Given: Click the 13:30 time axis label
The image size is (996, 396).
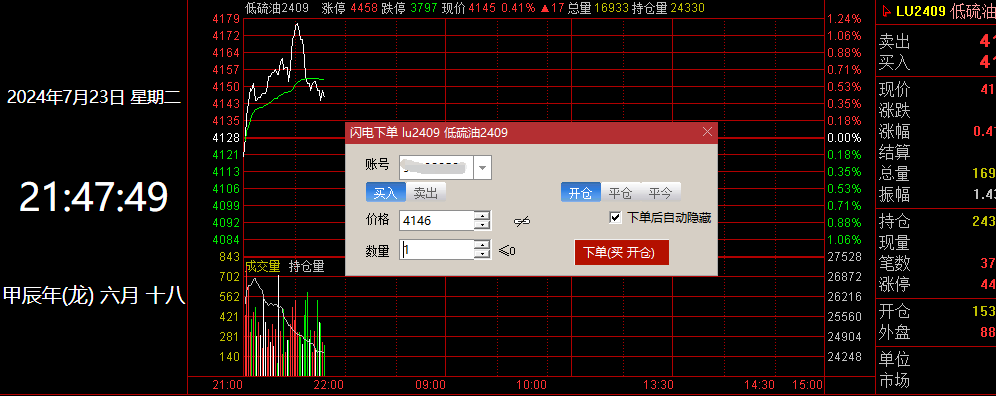Looking at the screenshot, I should coord(658,385).
